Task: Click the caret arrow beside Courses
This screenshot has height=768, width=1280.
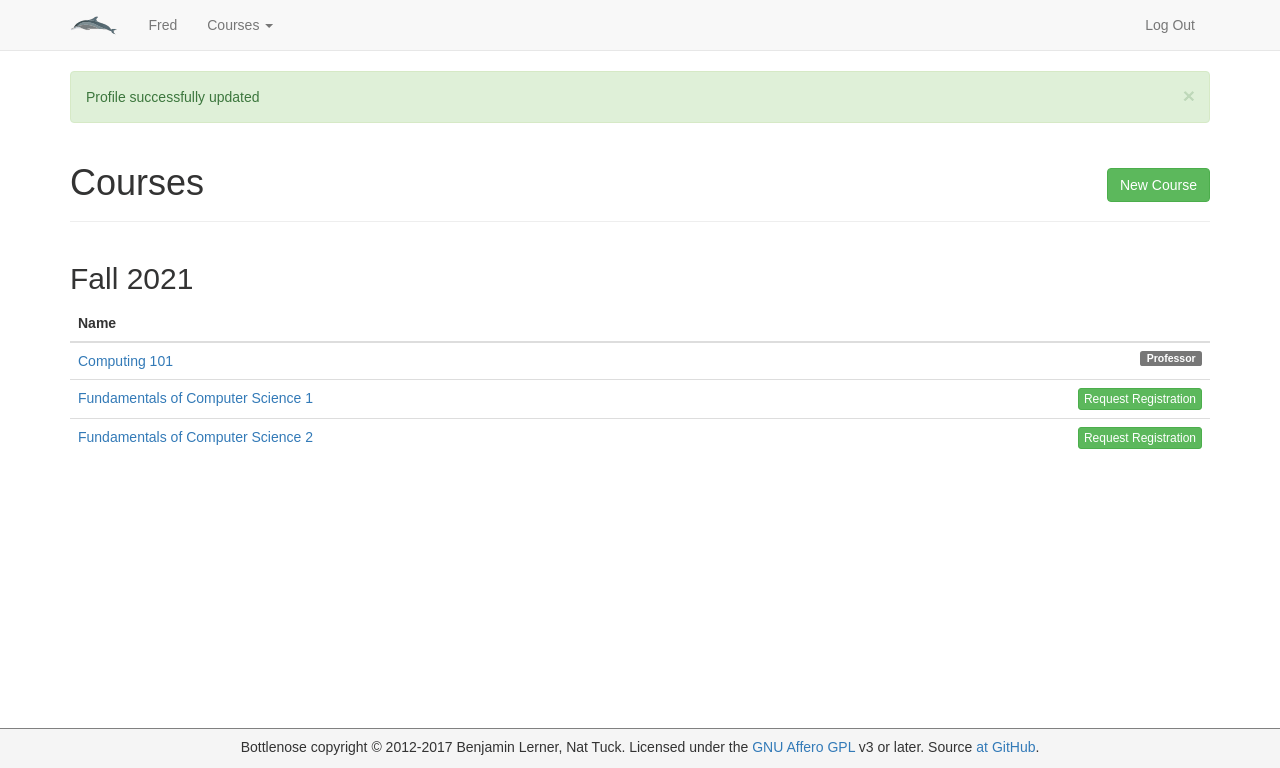Action: (x=269, y=26)
